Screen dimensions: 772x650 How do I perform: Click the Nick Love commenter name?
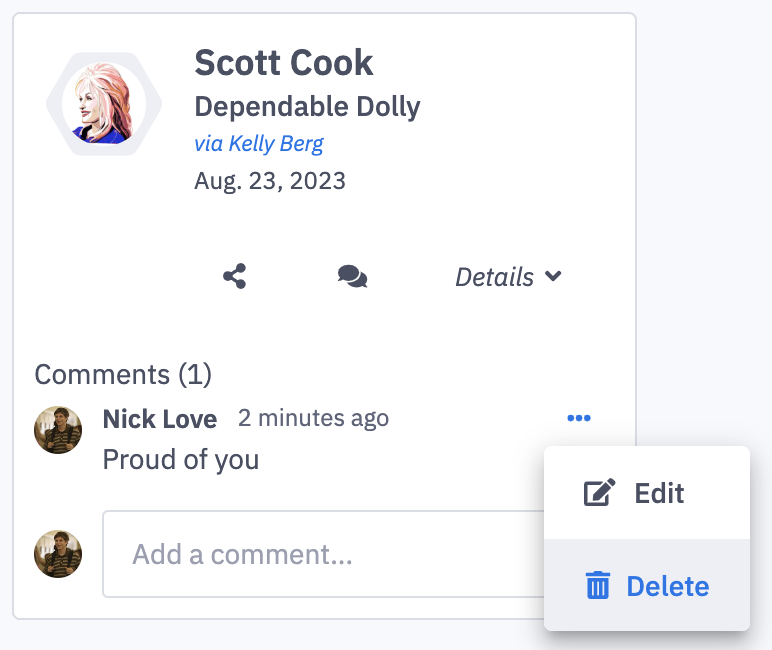(160, 418)
